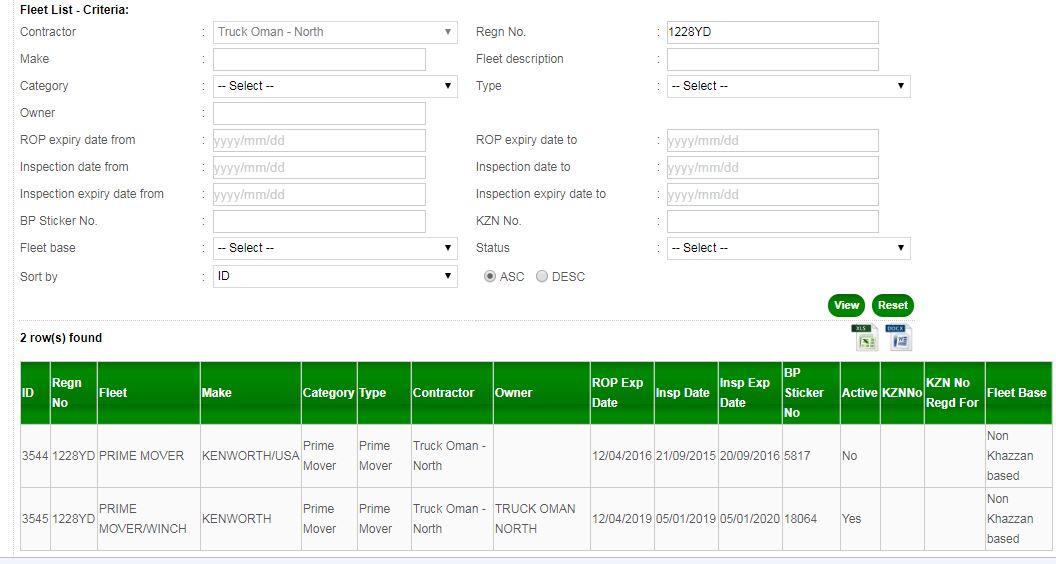Focus the Owner text field
The height and width of the screenshot is (564, 1056).
(319, 113)
